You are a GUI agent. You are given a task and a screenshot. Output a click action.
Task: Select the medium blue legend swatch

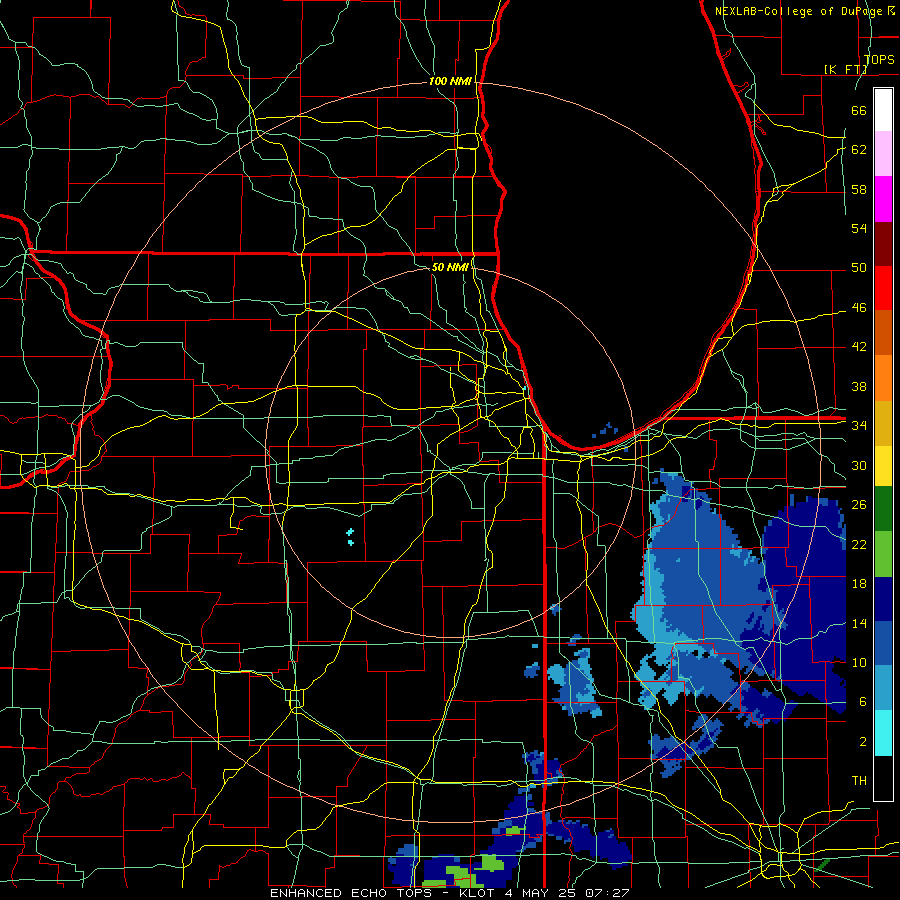click(x=883, y=643)
